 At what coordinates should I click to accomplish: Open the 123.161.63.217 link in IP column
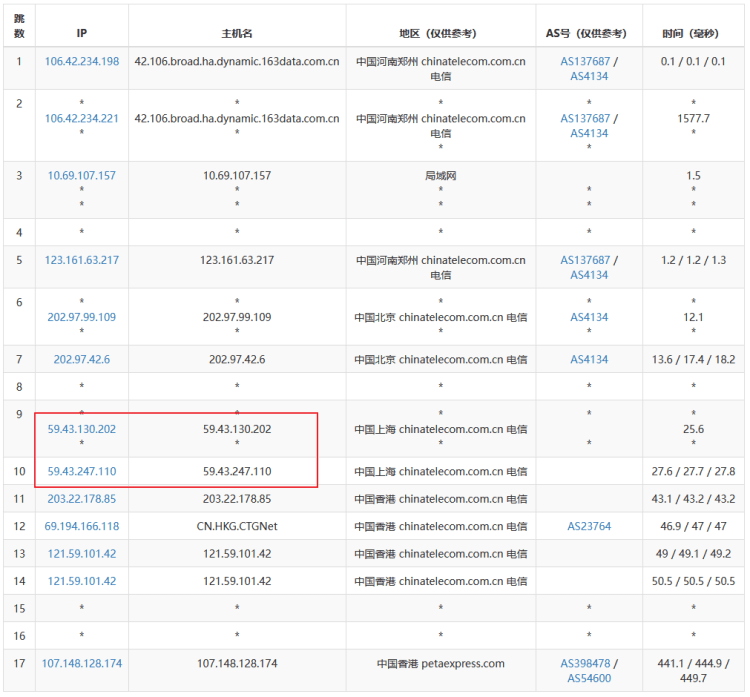pyautogui.click(x=82, y=260)
